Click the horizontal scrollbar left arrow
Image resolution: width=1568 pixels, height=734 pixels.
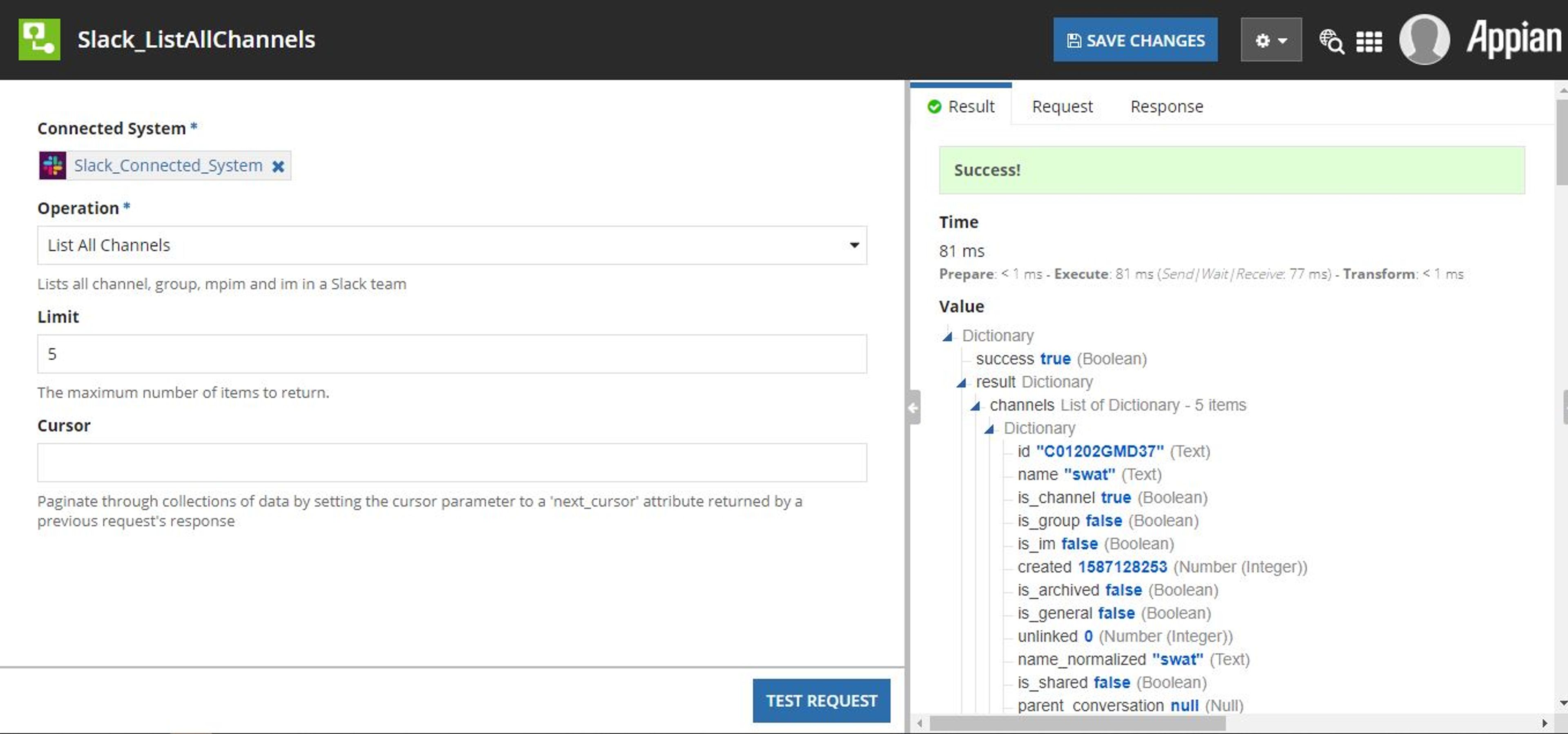(920, 724)
